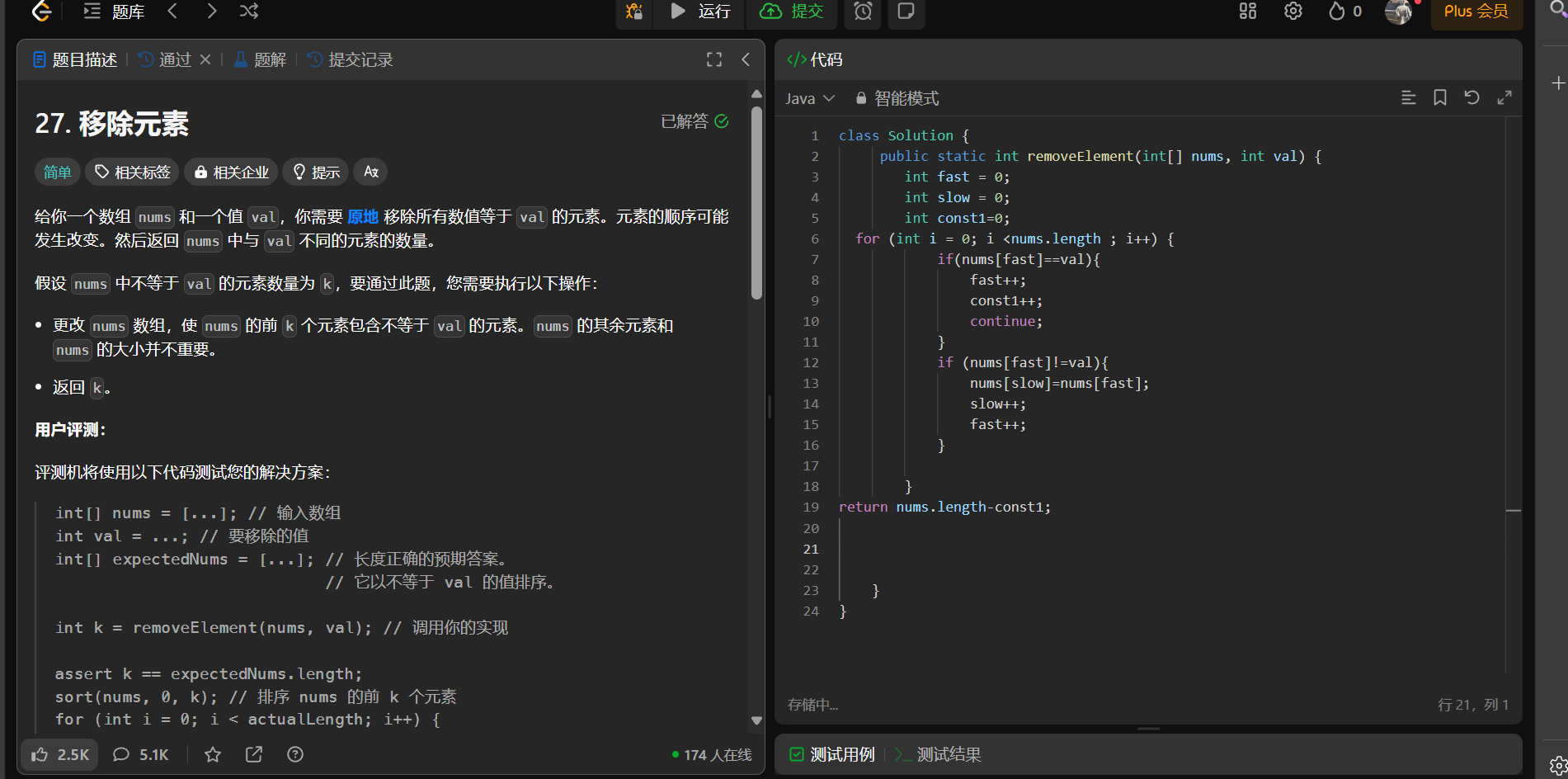Go to the previous problem arrow

point(172,11)
